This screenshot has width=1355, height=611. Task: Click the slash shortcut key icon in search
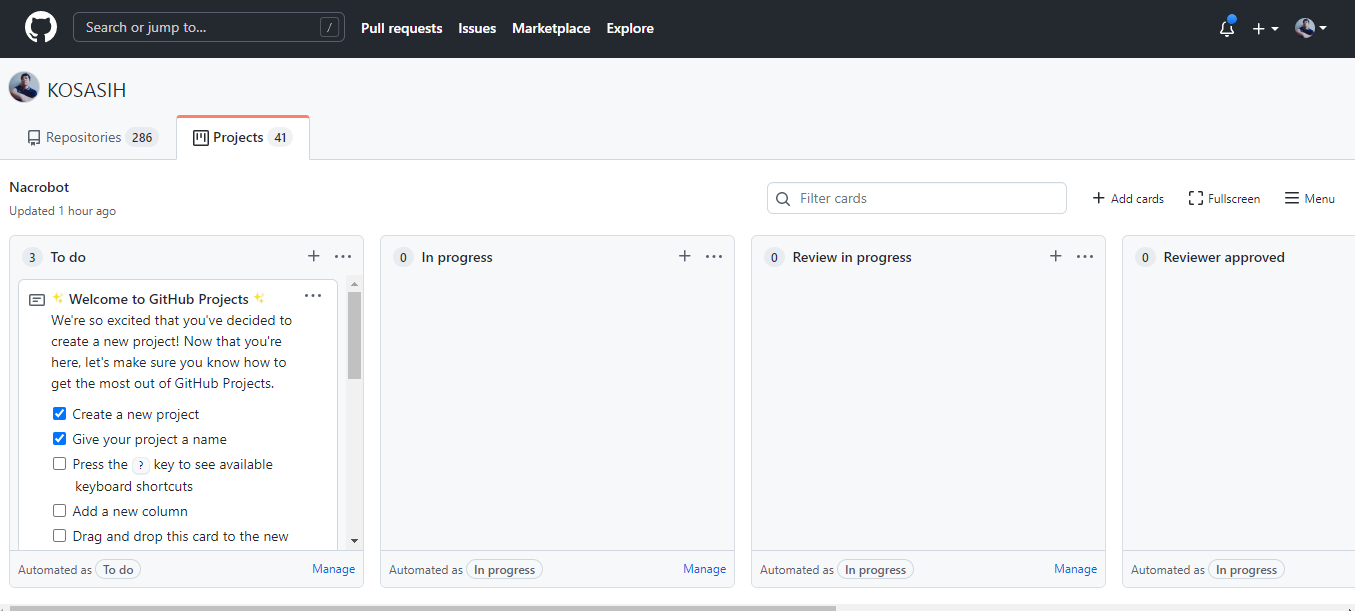click(330, 28)
